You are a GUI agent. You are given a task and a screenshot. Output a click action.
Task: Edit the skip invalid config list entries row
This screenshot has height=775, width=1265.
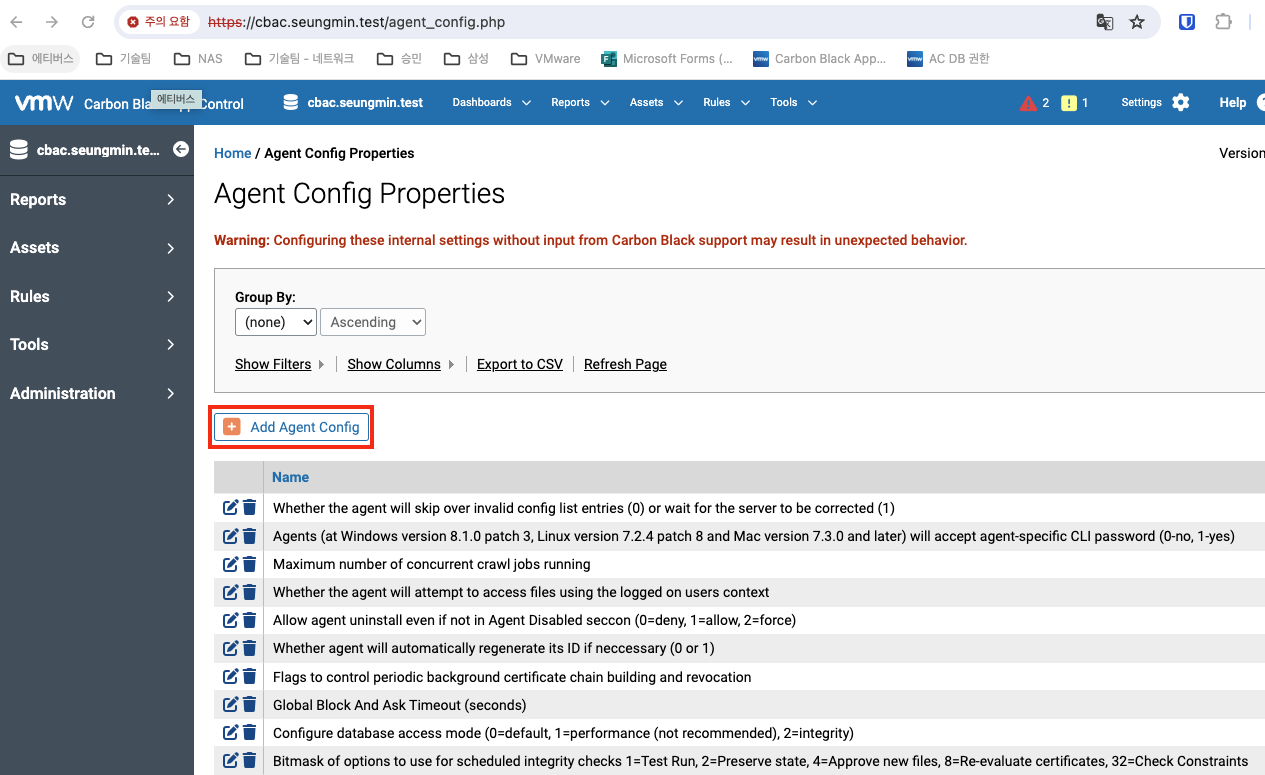[x=230, y=508]
